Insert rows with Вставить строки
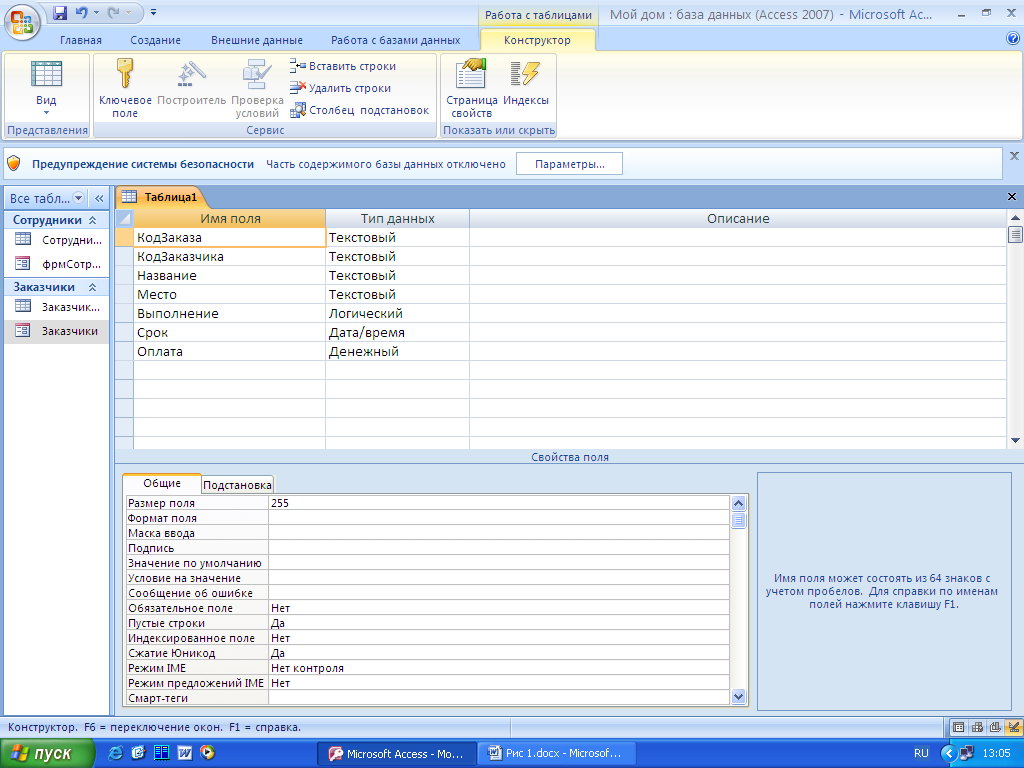Screen dimensions: 1024x768 pyautogui.click(x=343, y=66)
